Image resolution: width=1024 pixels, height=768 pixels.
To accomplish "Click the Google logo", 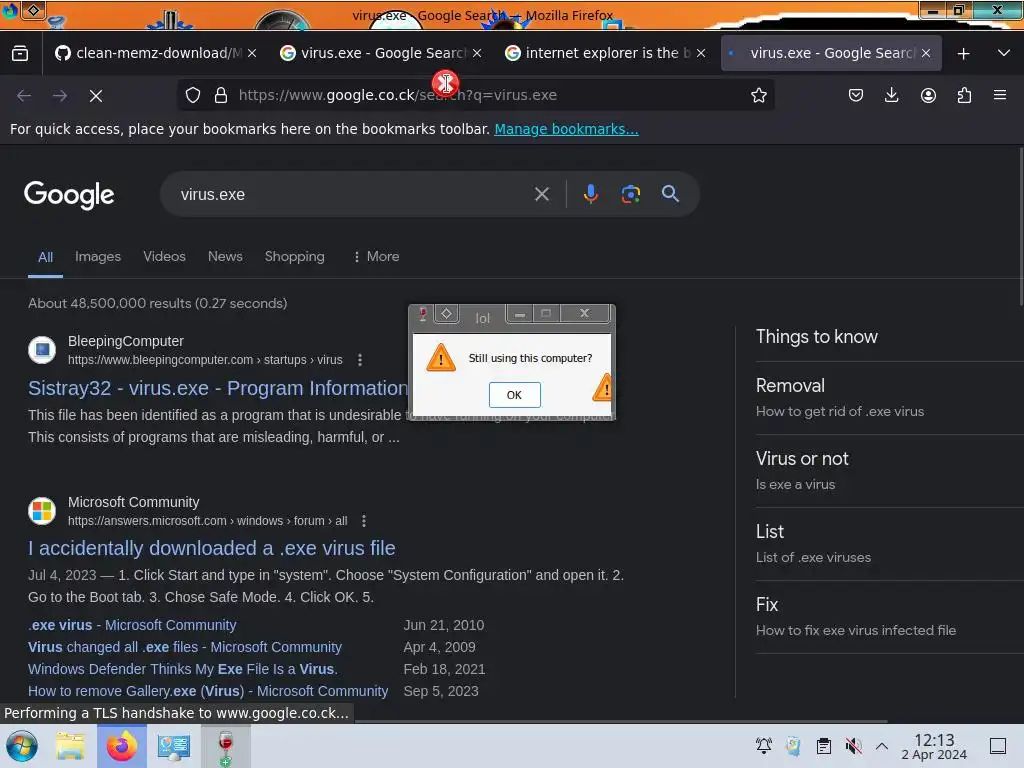I will click(x=69, y=195).
